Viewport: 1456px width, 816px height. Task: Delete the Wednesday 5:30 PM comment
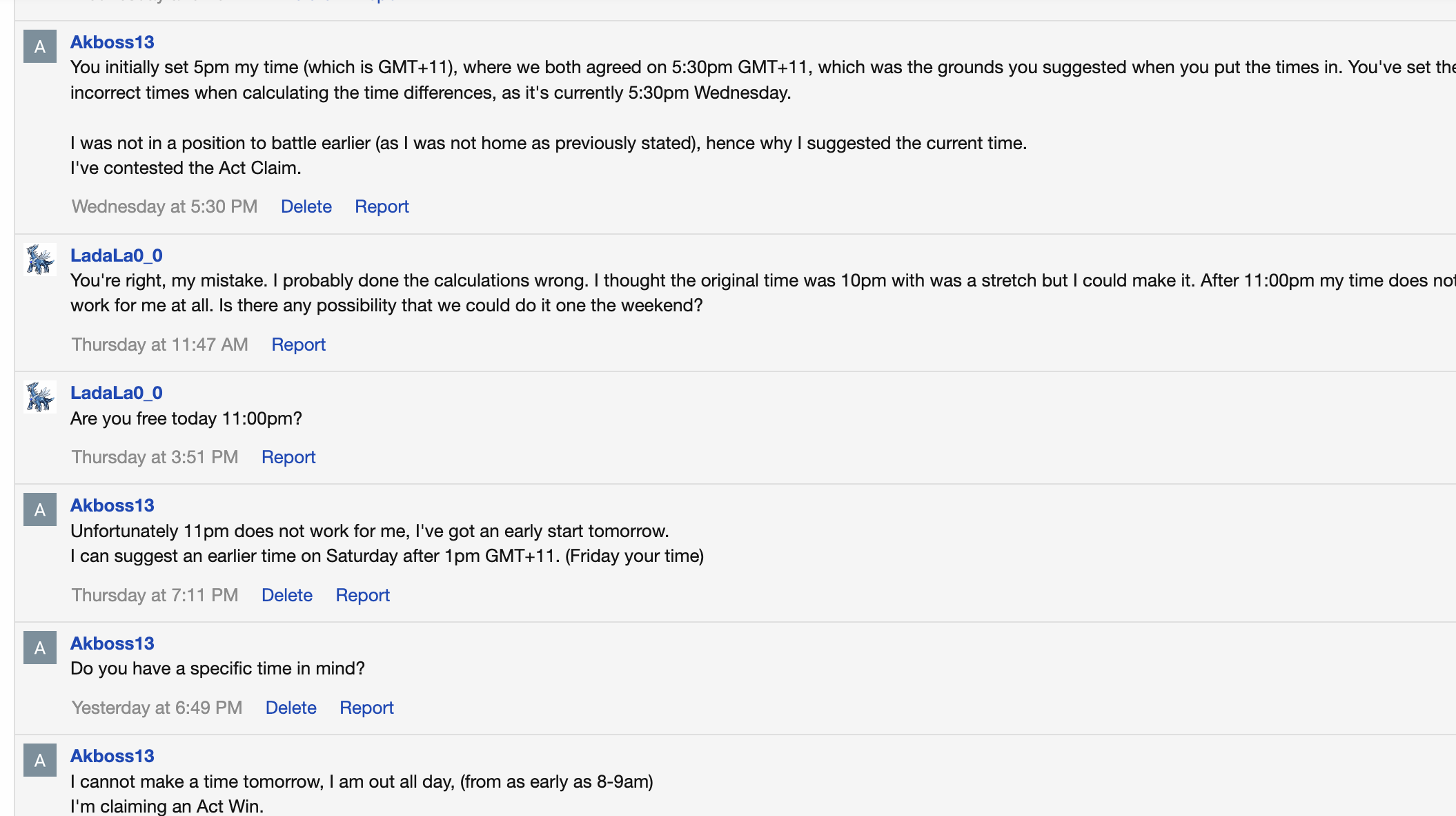tap(306, 206)
